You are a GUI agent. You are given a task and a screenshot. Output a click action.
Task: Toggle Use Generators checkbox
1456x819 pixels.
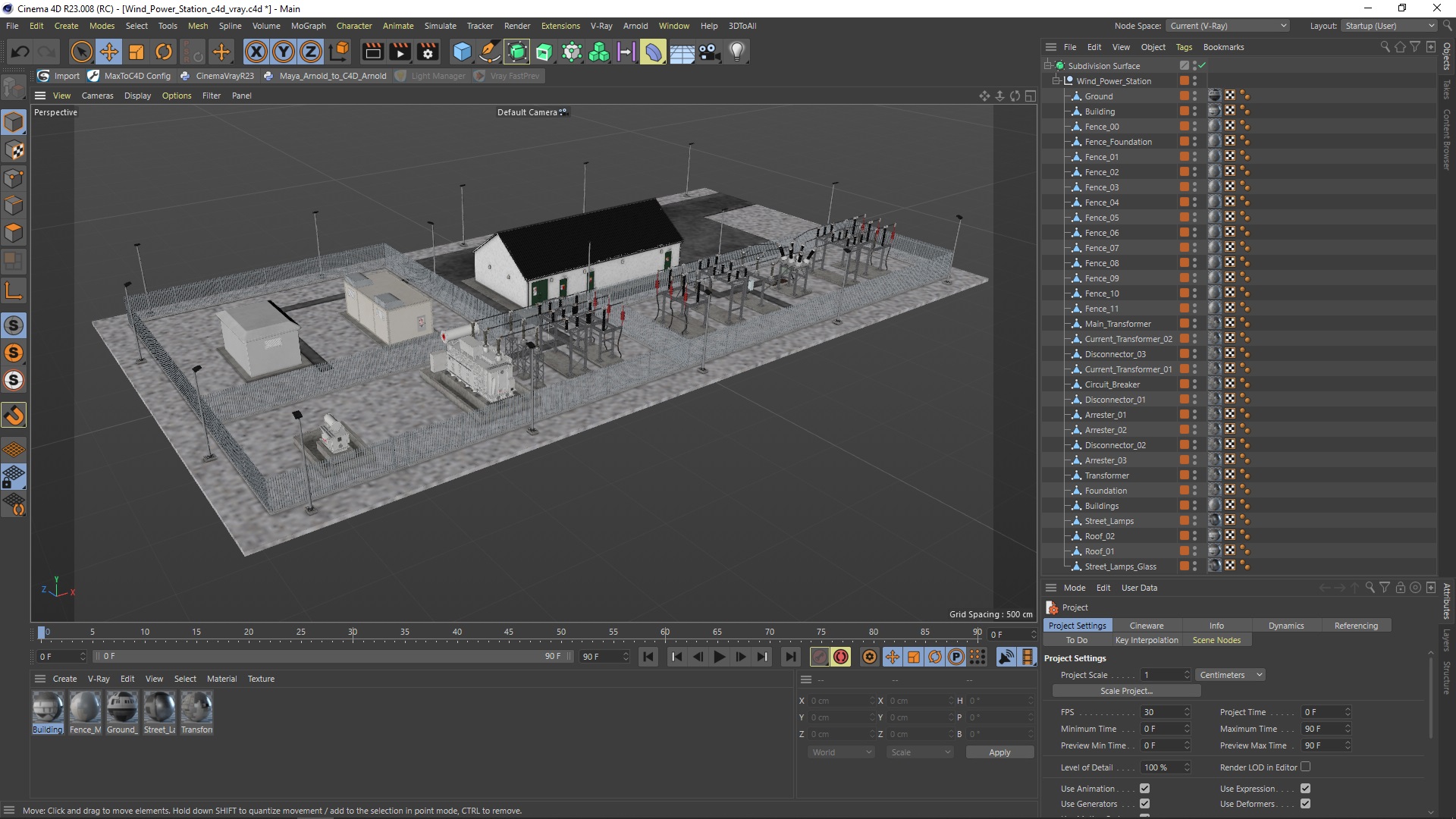click(x=1144, y=804)
